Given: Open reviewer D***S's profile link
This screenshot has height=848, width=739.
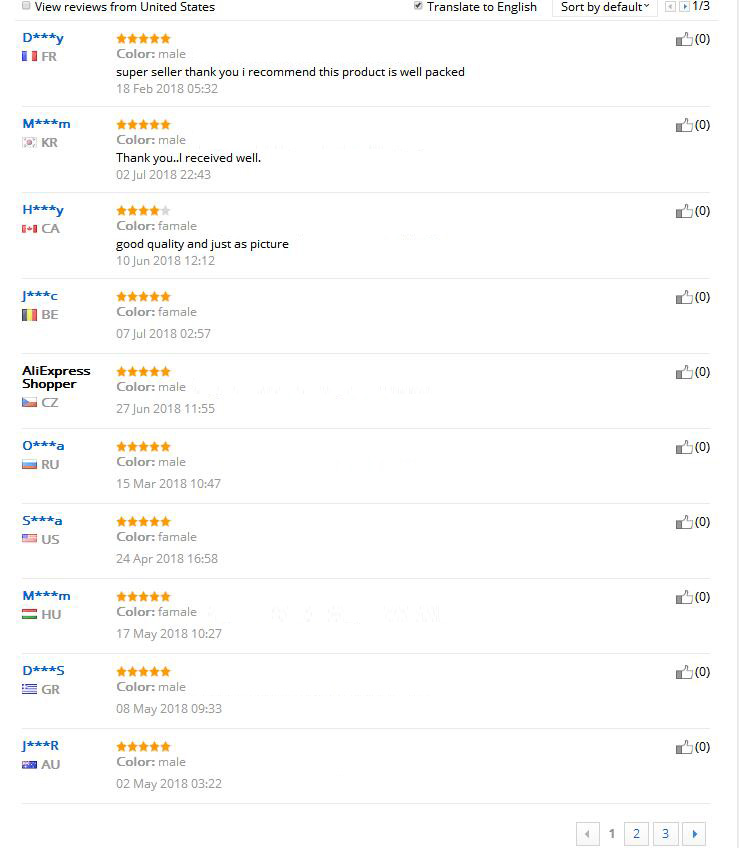Looking at the screenshot, I should point(43,670).
